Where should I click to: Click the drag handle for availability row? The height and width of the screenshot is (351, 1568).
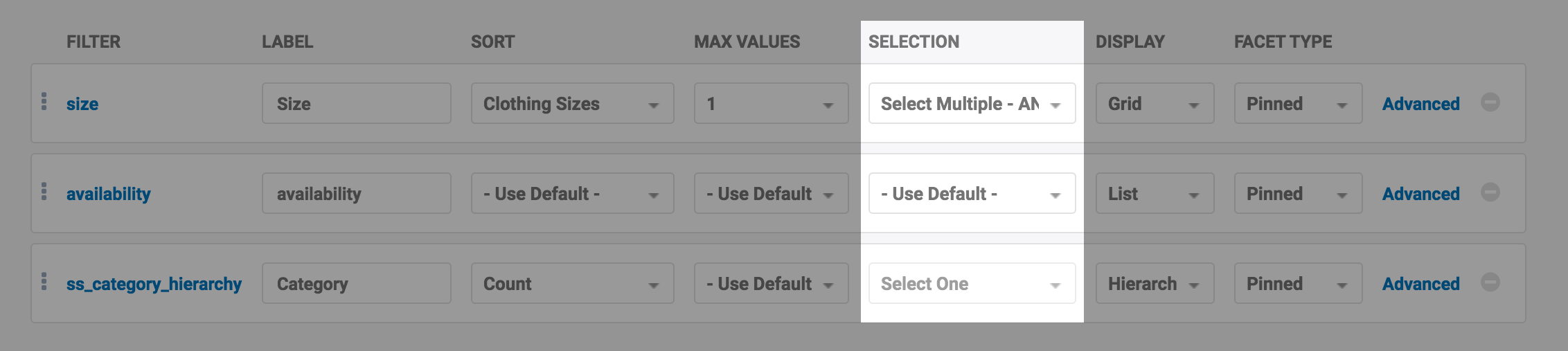(x=44, y=192)
